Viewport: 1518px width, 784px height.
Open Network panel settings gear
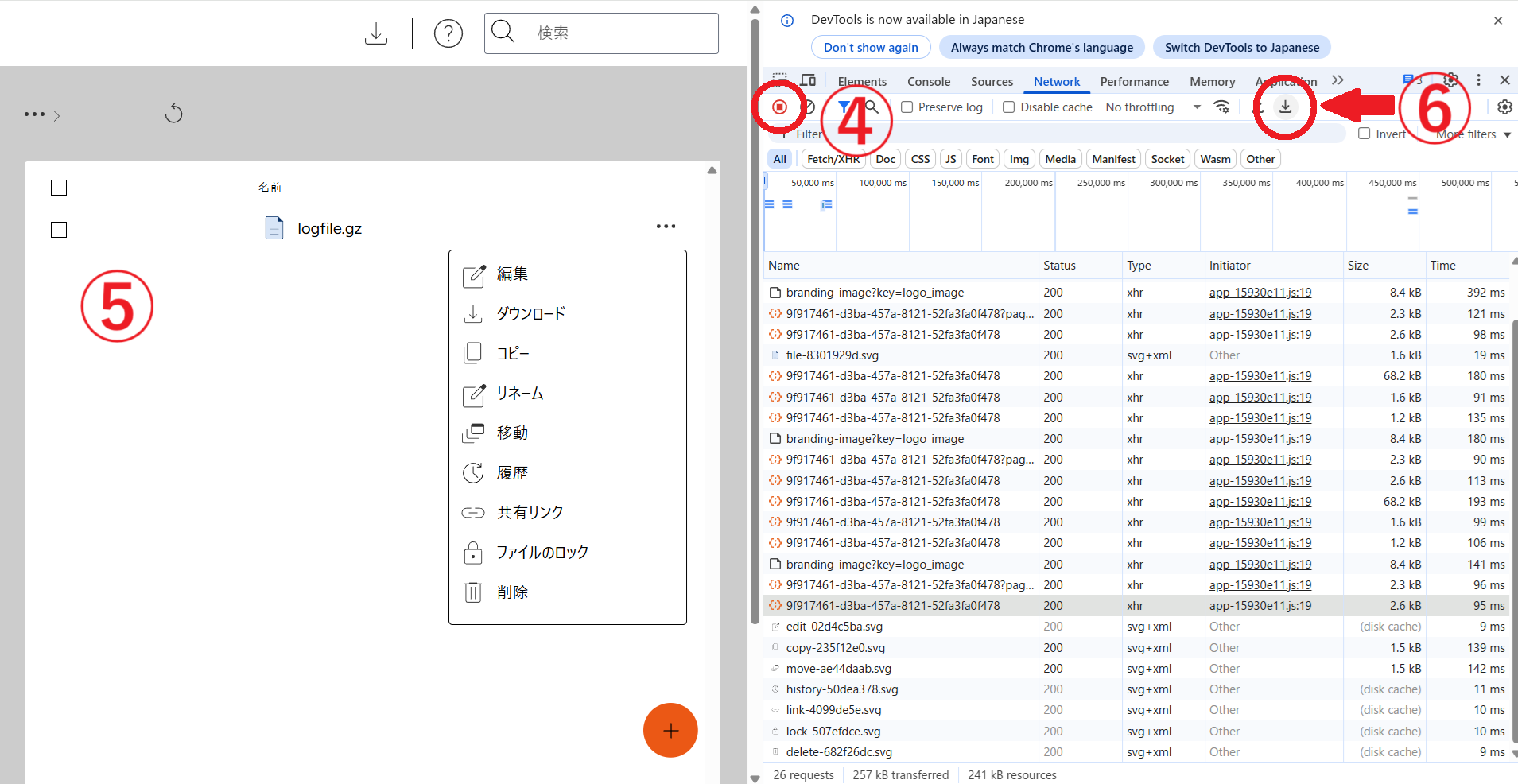tap(1504, 107)
